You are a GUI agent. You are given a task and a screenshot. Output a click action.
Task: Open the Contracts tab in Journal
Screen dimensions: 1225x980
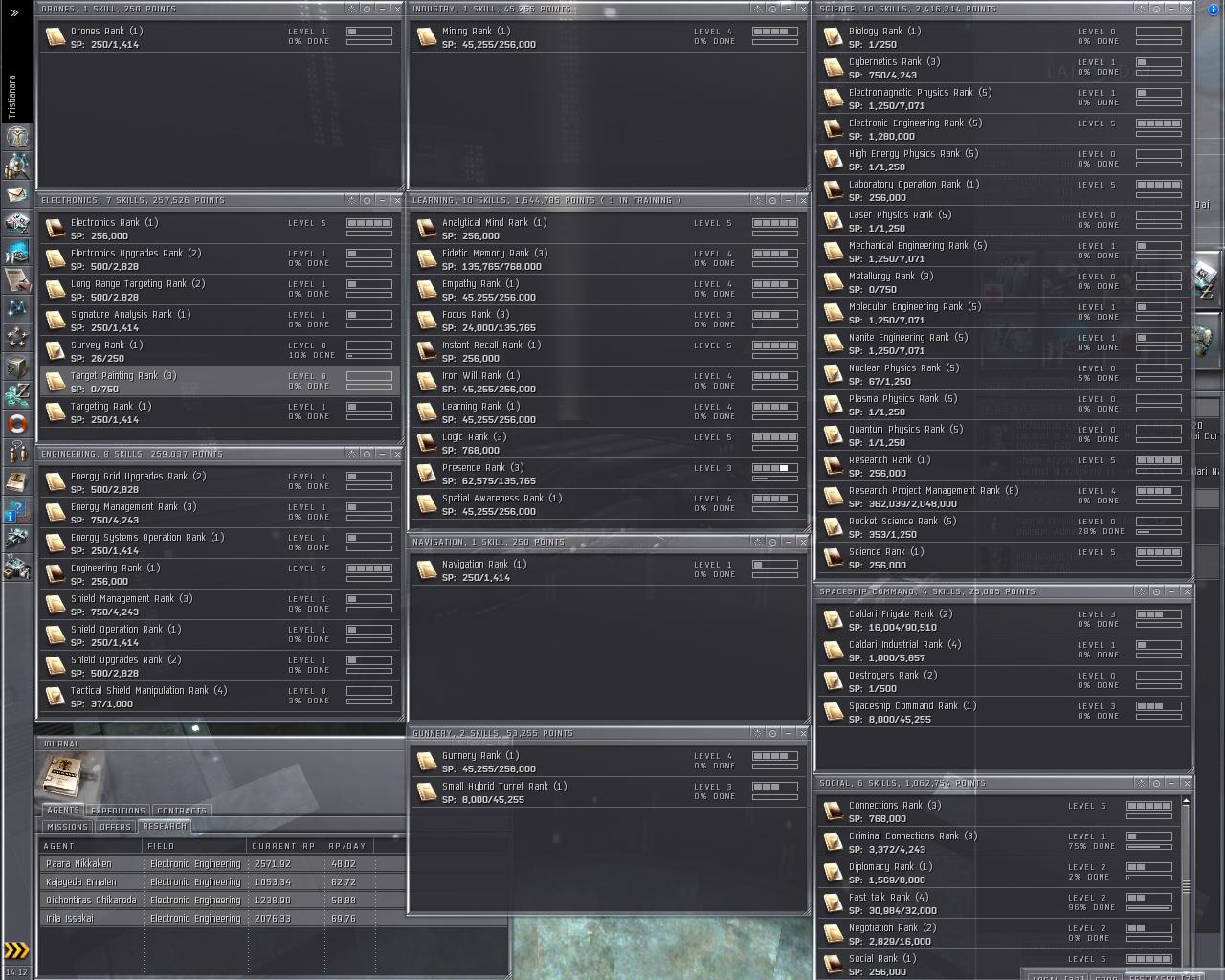tap(181, 811)
